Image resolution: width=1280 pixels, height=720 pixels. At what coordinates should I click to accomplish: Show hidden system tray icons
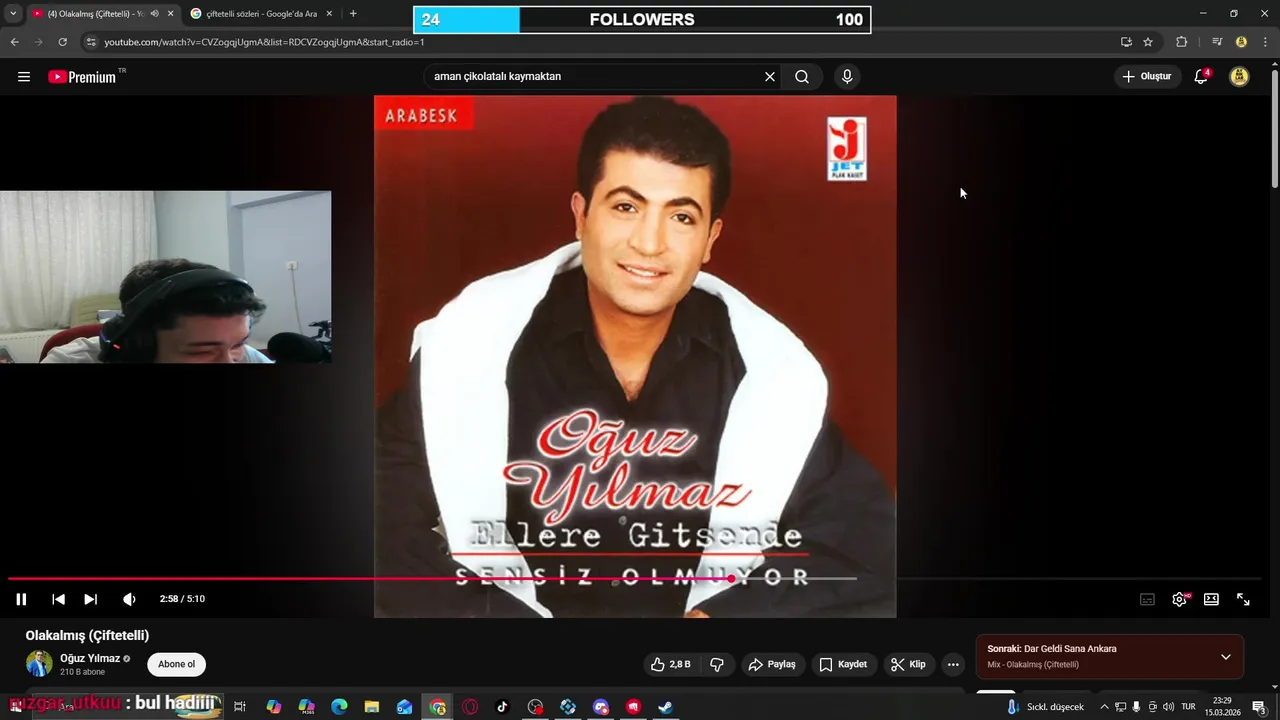point(1104,707)
